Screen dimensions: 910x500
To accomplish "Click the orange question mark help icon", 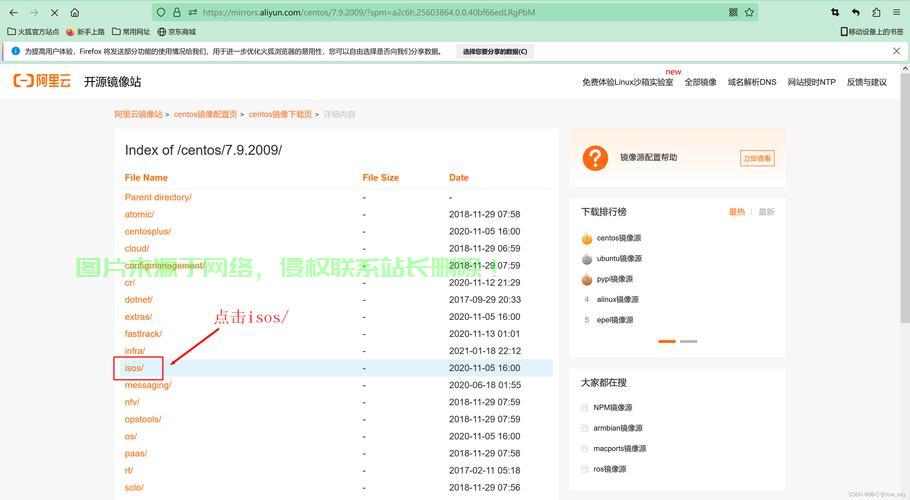I will click(x=595, y=158).
